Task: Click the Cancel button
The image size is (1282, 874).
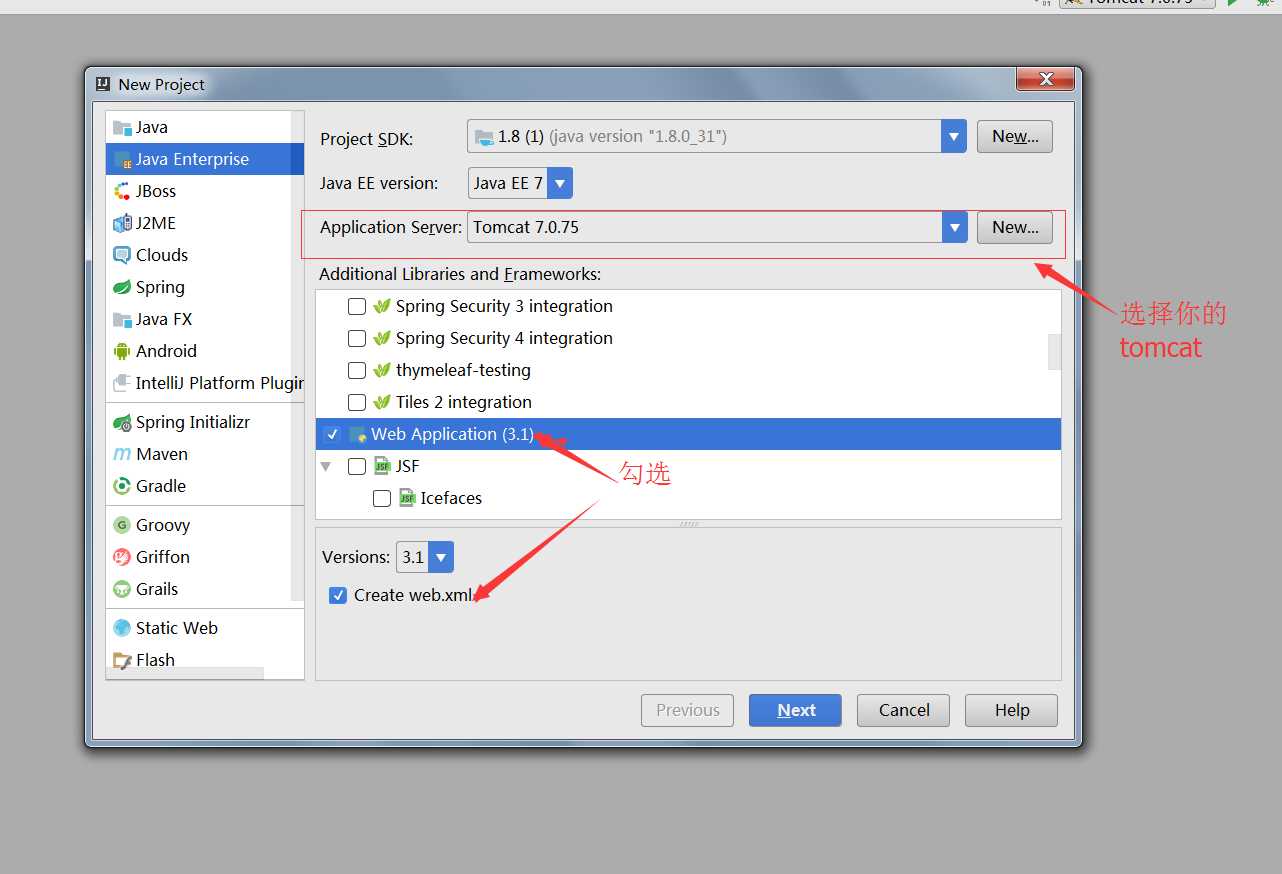Action: point(904,710)
